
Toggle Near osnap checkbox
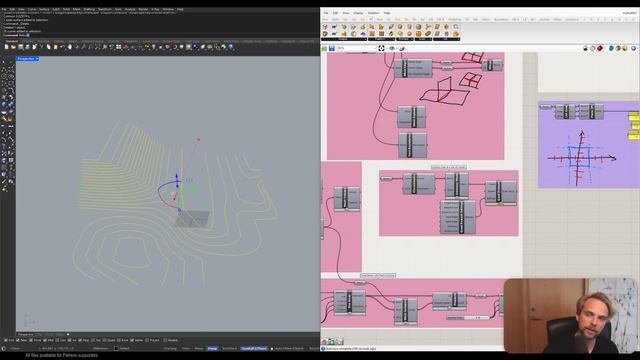coord(18,340)
